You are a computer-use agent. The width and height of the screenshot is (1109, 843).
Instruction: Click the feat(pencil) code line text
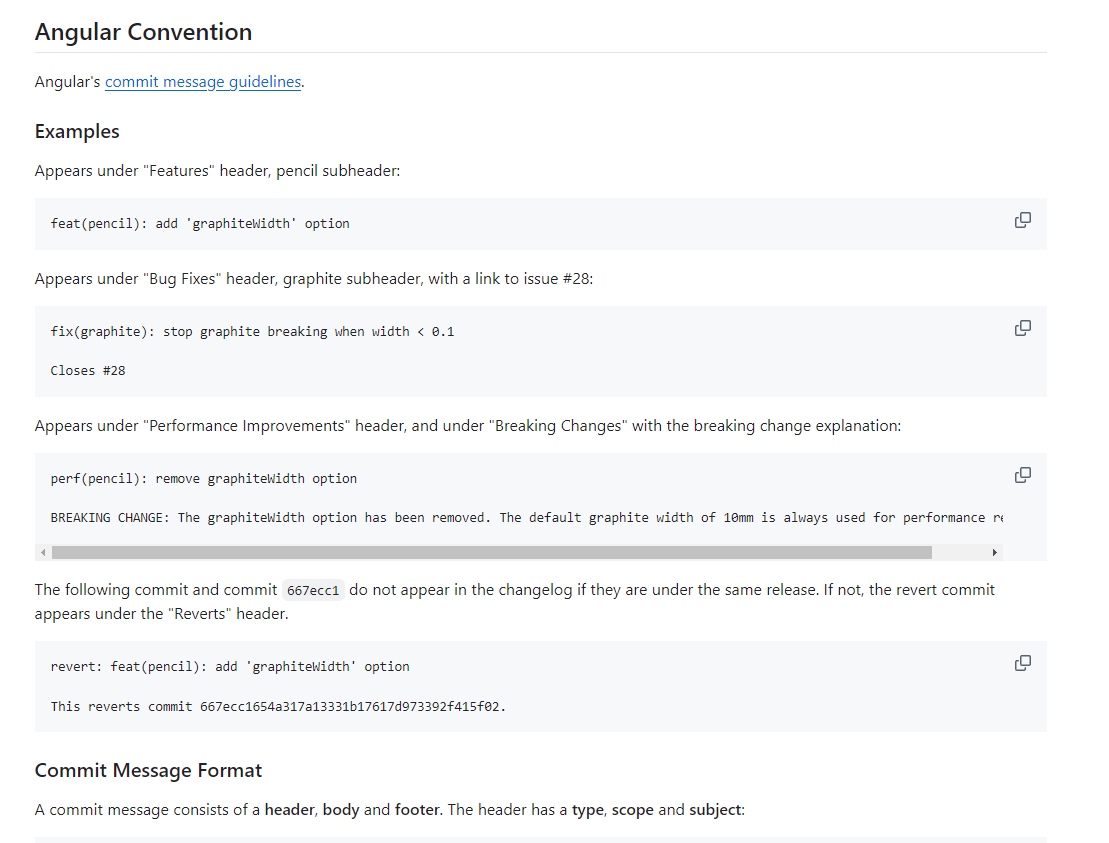click(200, 223)
